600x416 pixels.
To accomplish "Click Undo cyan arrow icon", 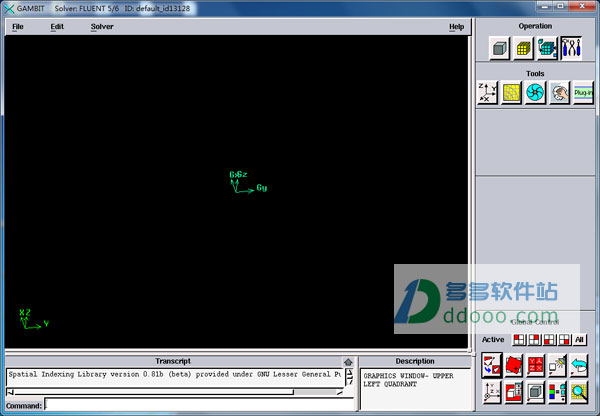I will 579,365.
